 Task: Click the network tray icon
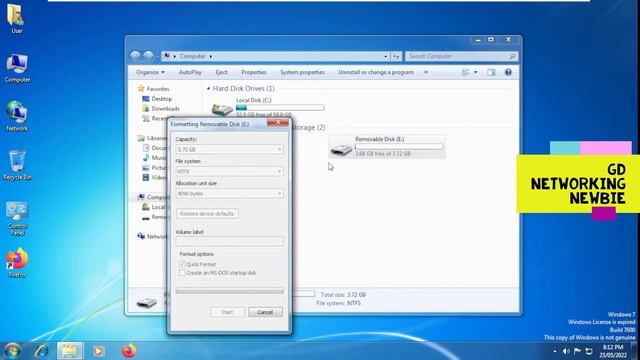coord(589,351)
